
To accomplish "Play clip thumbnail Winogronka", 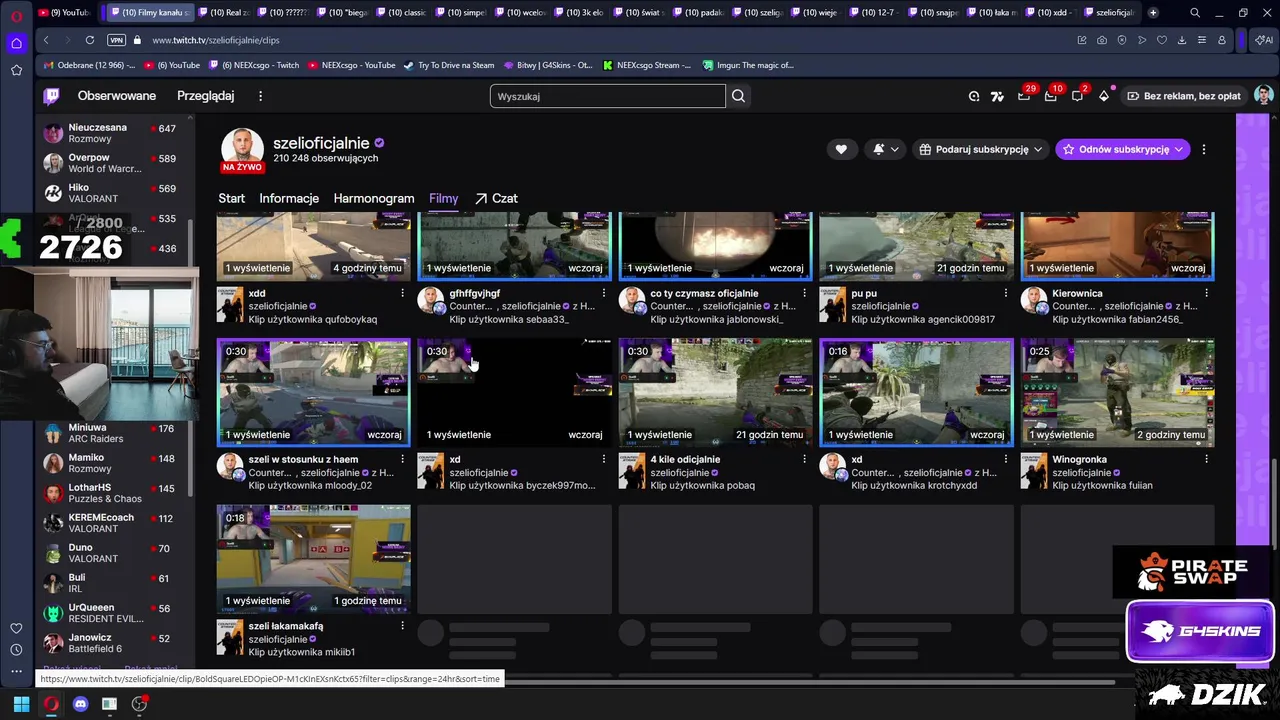I will [x=1117, y=392].
